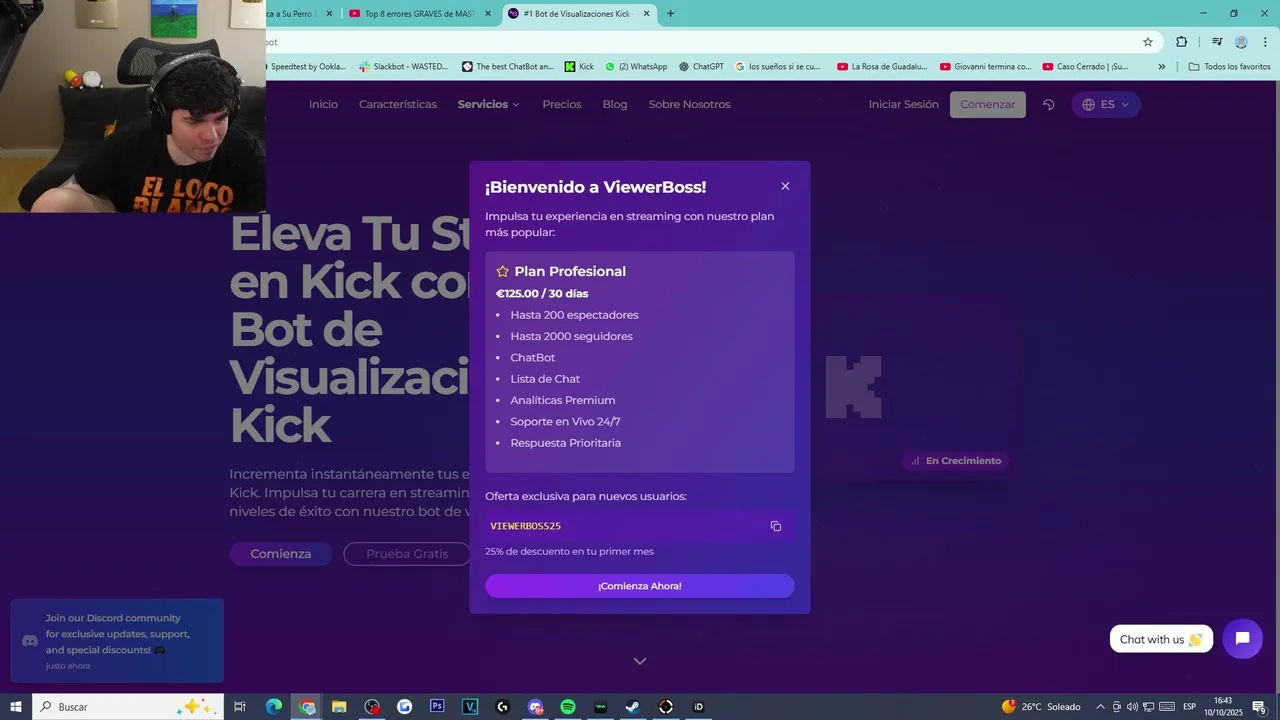Click the scroll-down chevron below popup
Screen dimensions: 1280x720
tap(640, 661)
